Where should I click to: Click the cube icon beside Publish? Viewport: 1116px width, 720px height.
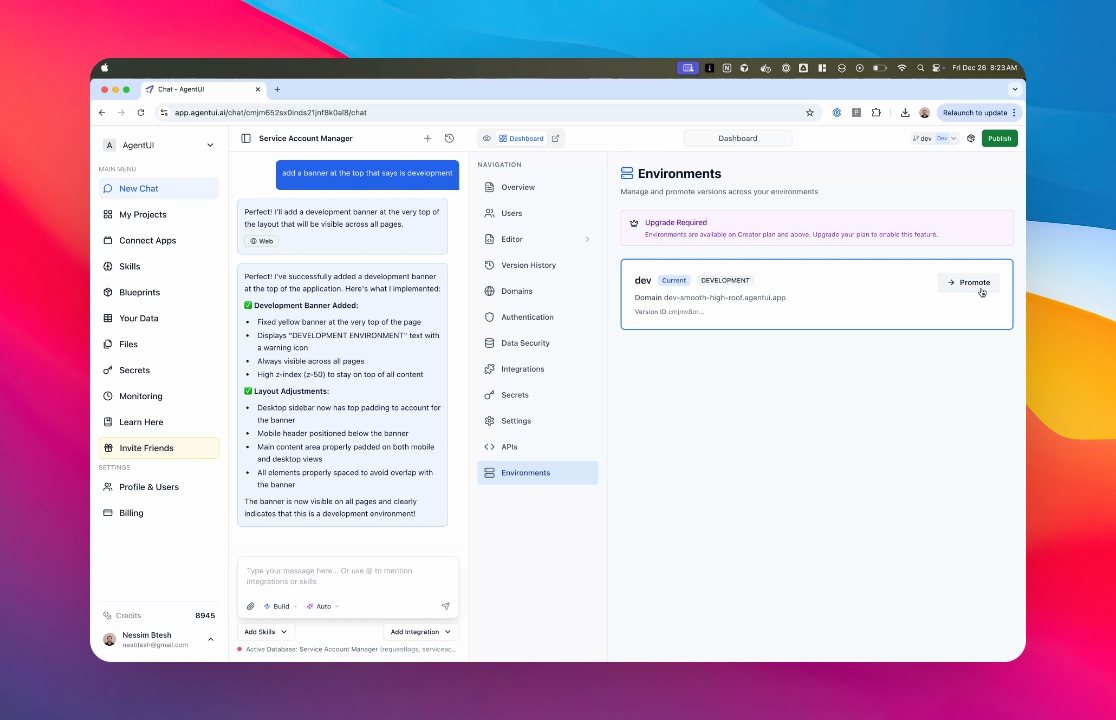pos(971,139)
